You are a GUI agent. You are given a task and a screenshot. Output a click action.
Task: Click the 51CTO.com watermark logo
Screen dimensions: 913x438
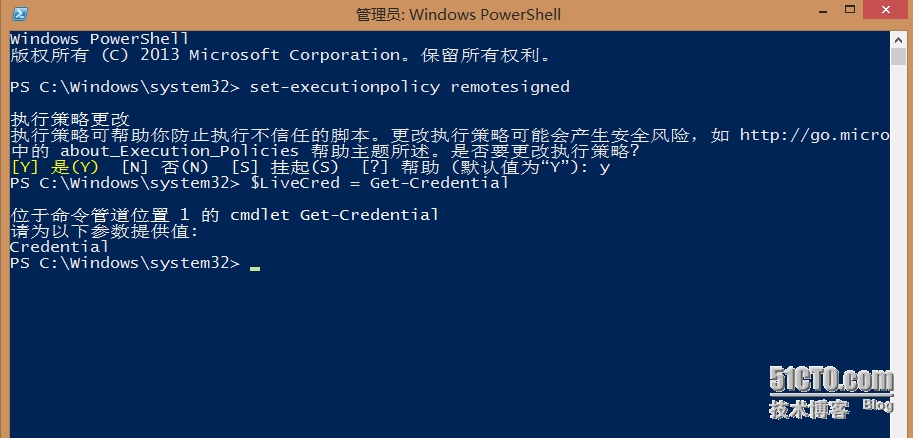831,380
